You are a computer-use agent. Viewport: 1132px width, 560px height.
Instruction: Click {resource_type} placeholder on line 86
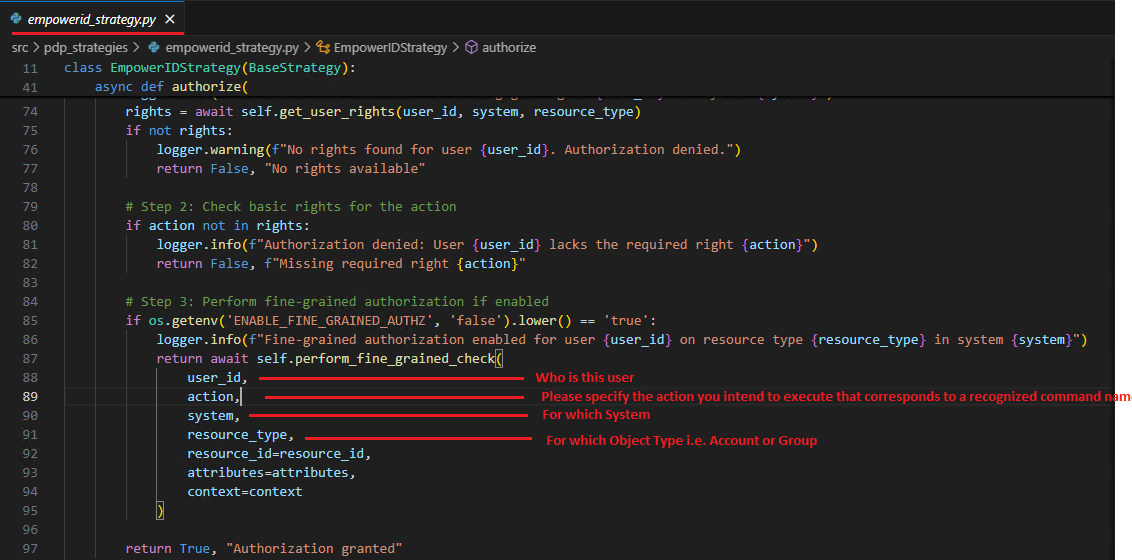[x=868, y=339]
